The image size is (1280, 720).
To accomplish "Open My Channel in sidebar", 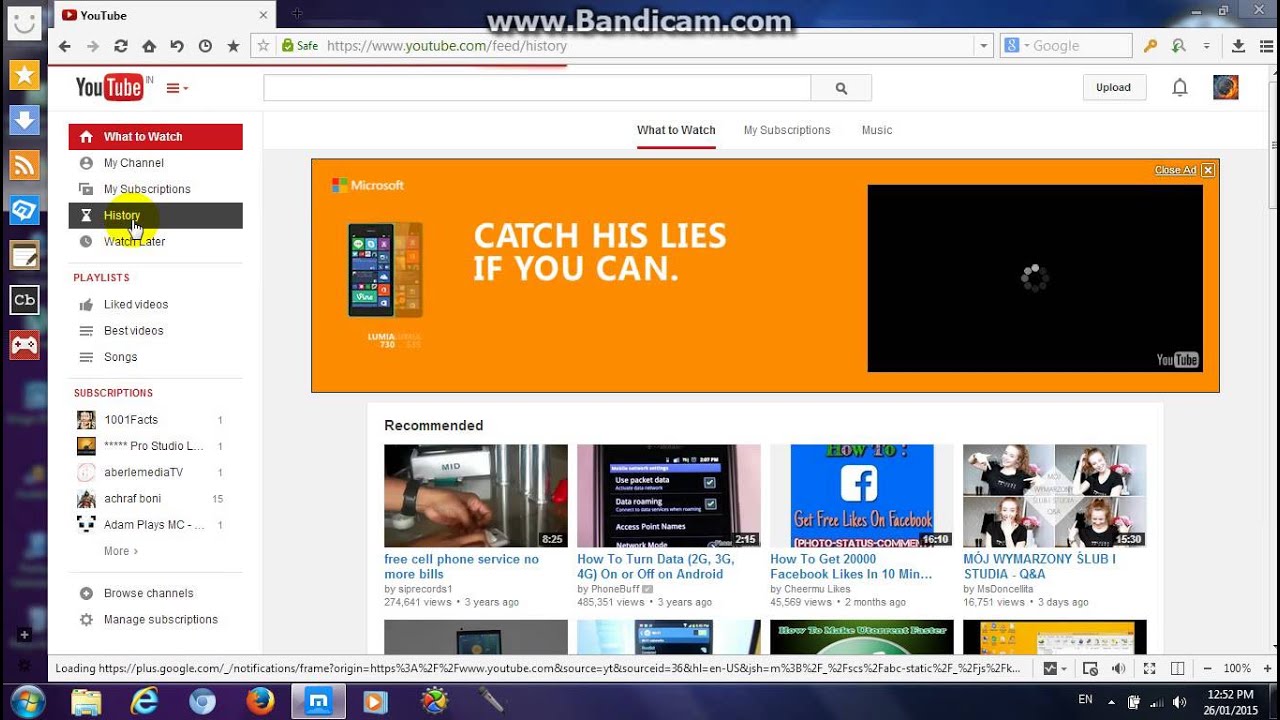I will point(155,163).
